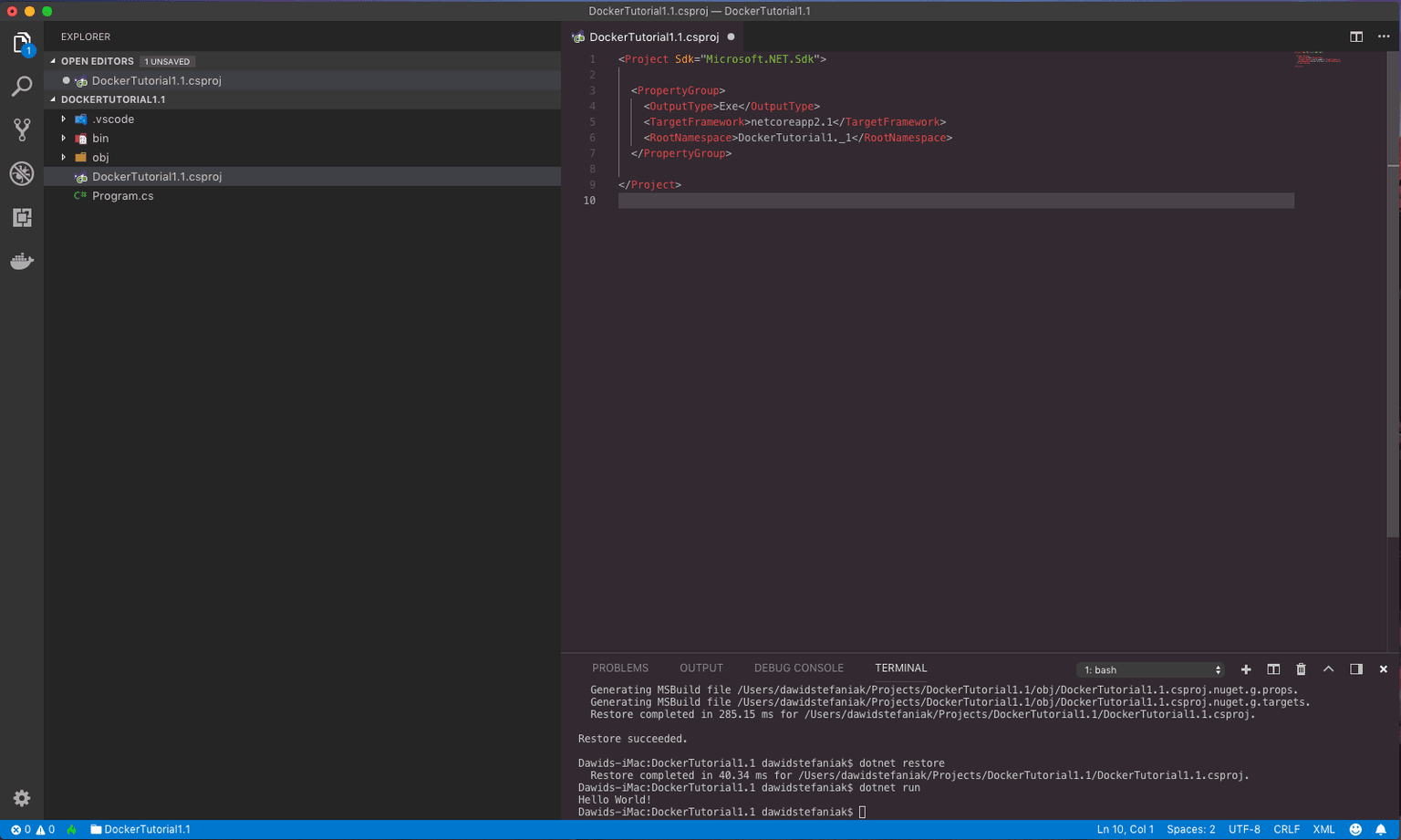Switch to the Output tab

[701, 669]
